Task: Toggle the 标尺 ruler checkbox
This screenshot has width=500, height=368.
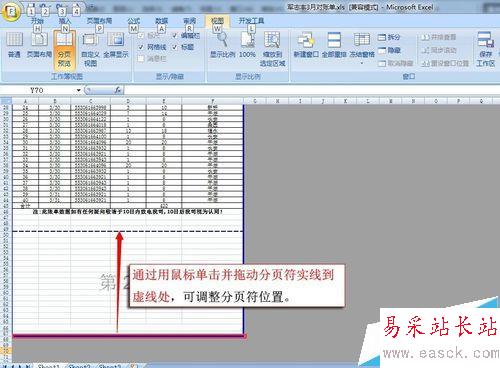Action: (141, 36)
